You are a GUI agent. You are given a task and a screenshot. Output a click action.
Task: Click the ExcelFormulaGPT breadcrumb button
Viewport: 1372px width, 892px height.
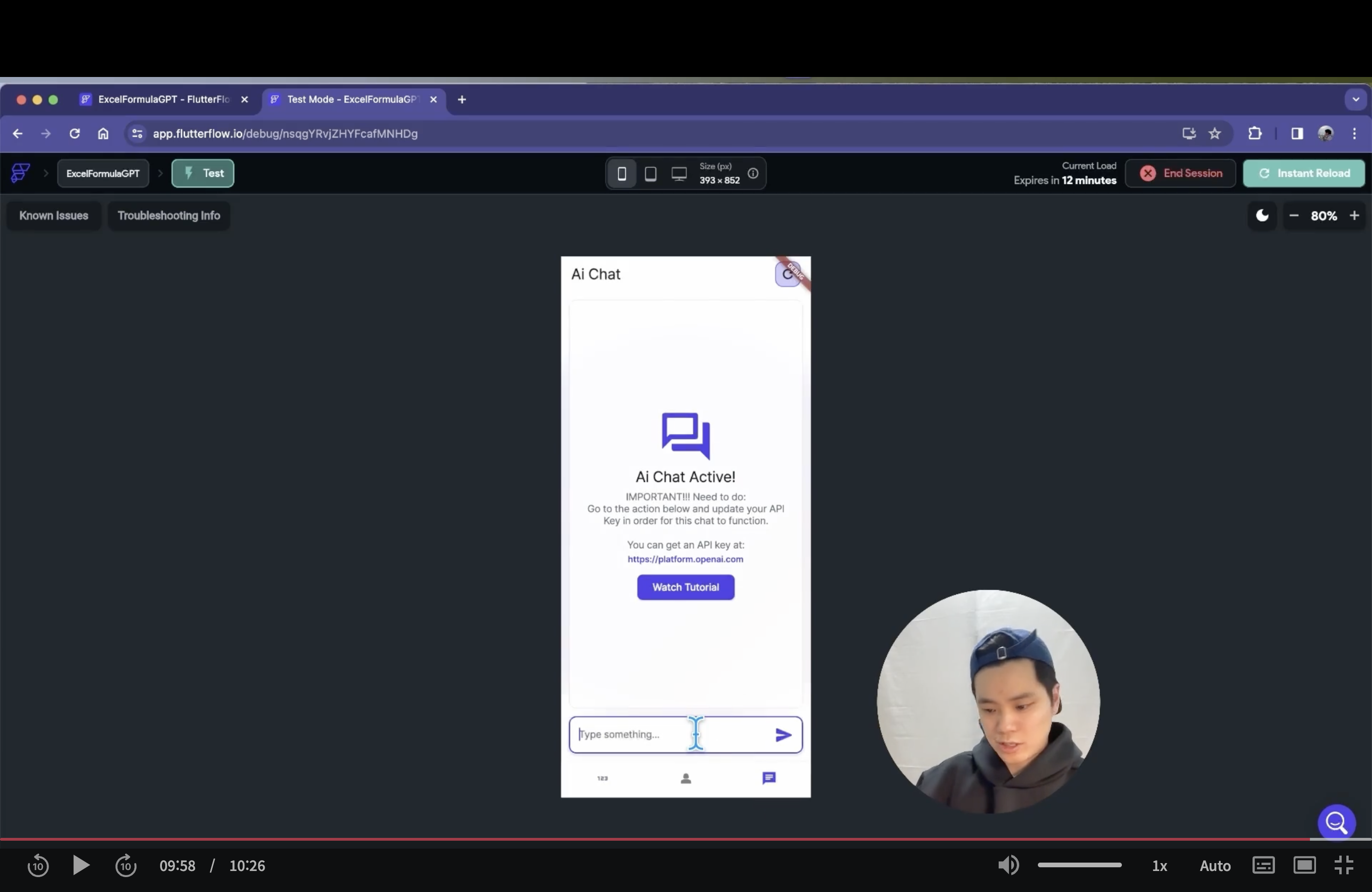(103, 174)
